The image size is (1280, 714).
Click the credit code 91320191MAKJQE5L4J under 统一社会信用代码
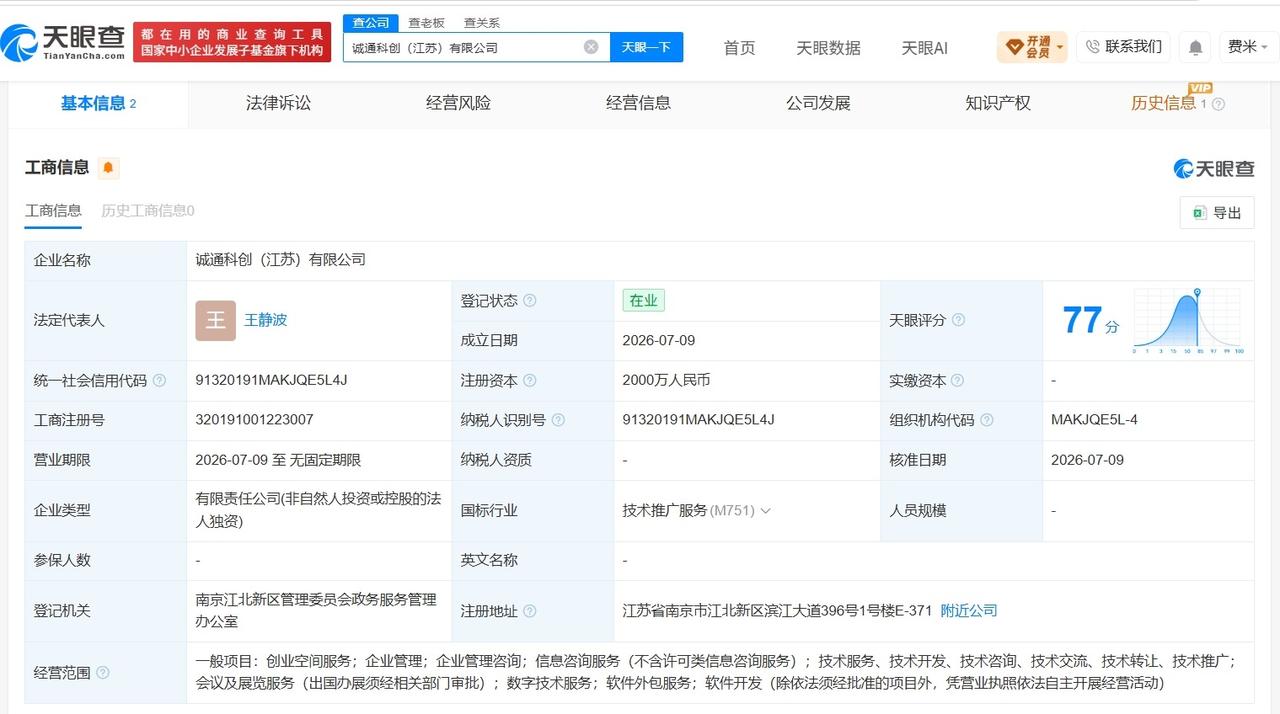click(x=271, y=381)
